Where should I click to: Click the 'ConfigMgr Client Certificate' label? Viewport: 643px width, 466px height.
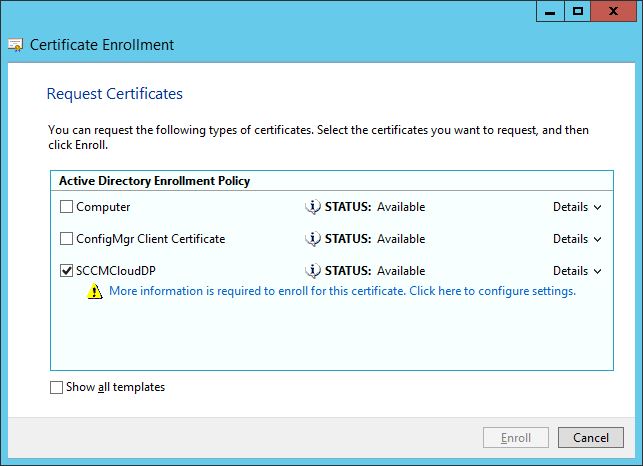[150, 239]
